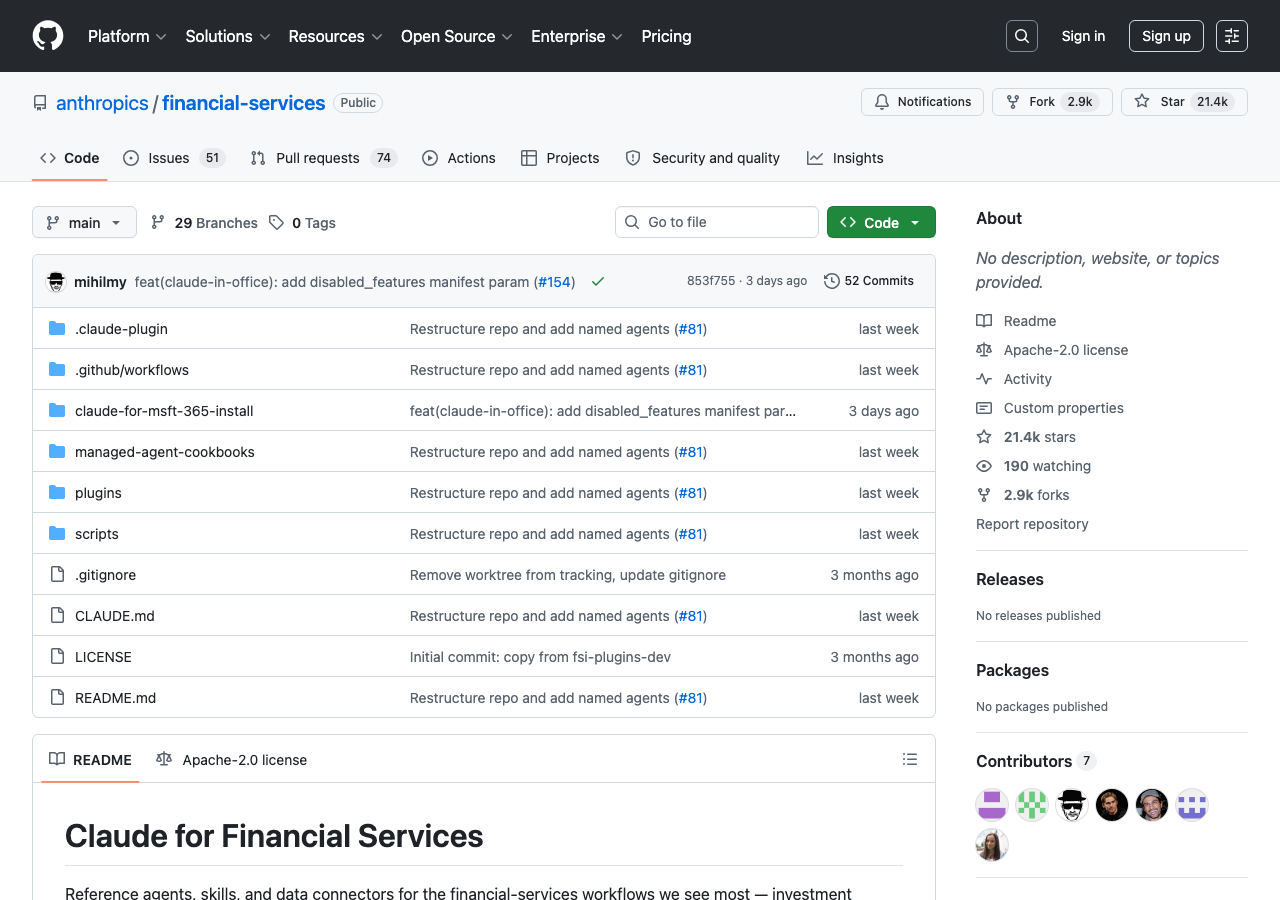The width and height of the screenshot is (1280, 900).
Task: Click the scripts folder icon
Action: click(x=57, y=534)
